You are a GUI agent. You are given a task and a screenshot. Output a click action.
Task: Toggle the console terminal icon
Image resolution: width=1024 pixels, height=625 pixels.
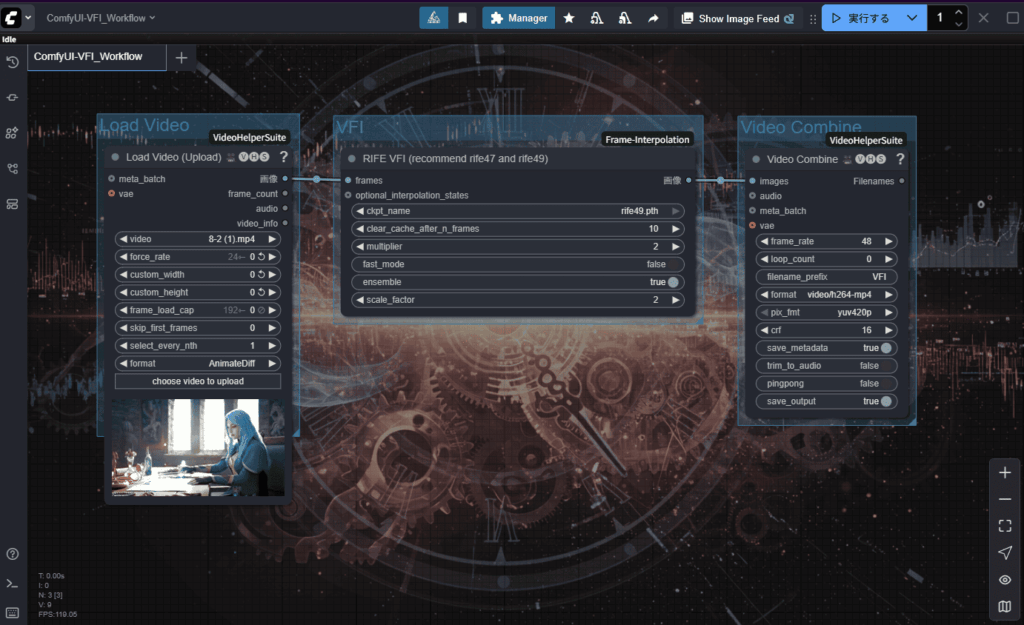tap(12, 583)
